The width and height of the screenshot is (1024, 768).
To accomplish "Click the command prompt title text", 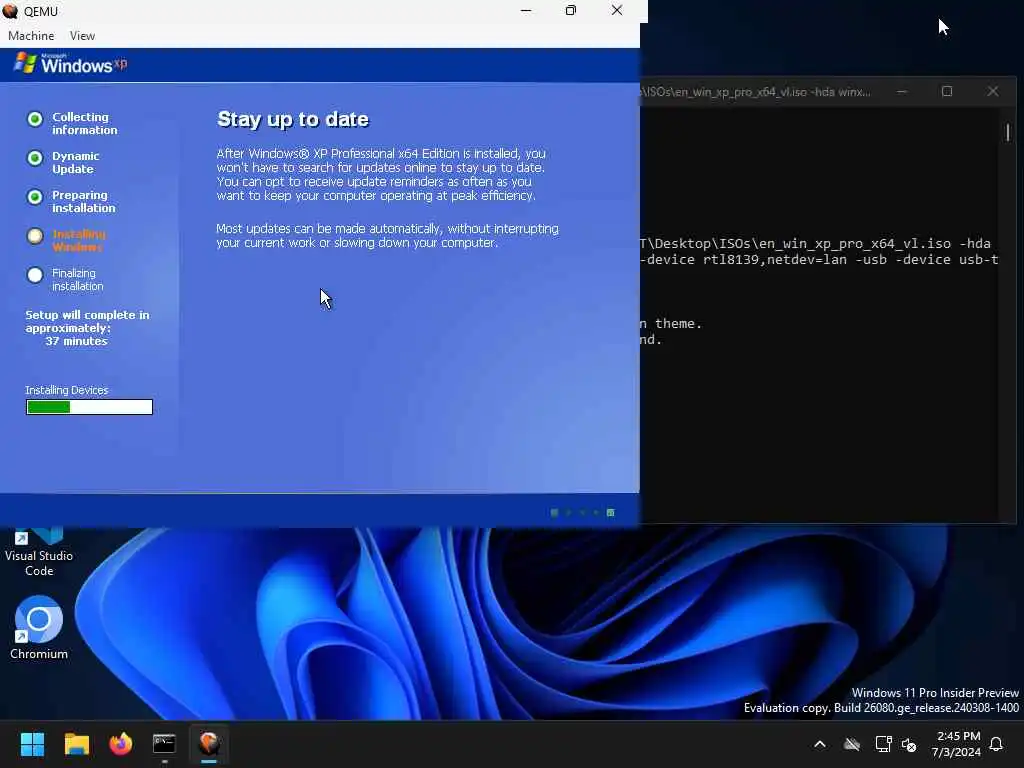I will coord(756,92).
